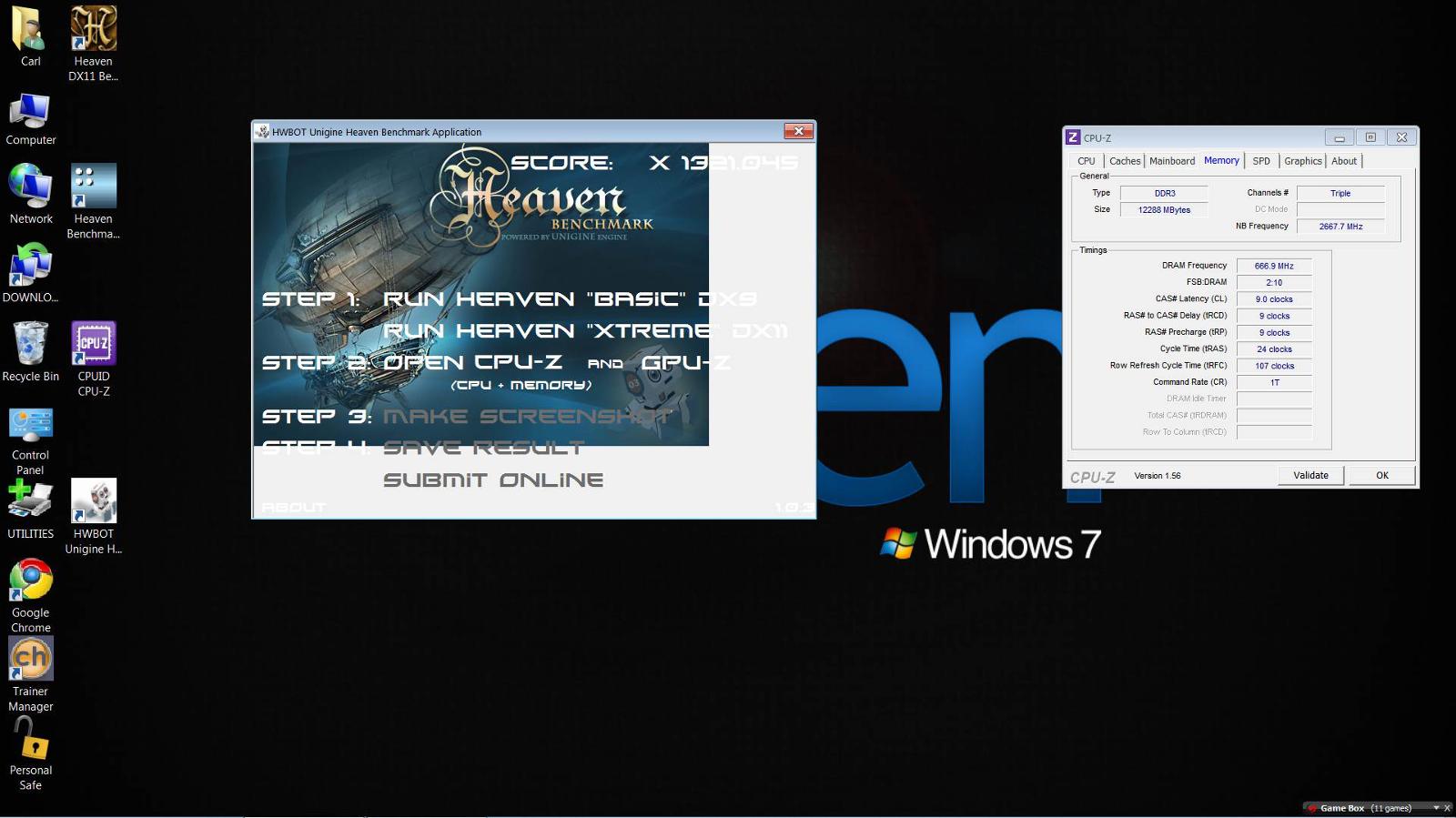Open the UTILITIES desktop icon
The height and width of the screenshot is (818, 1456).
coord(30,510)
